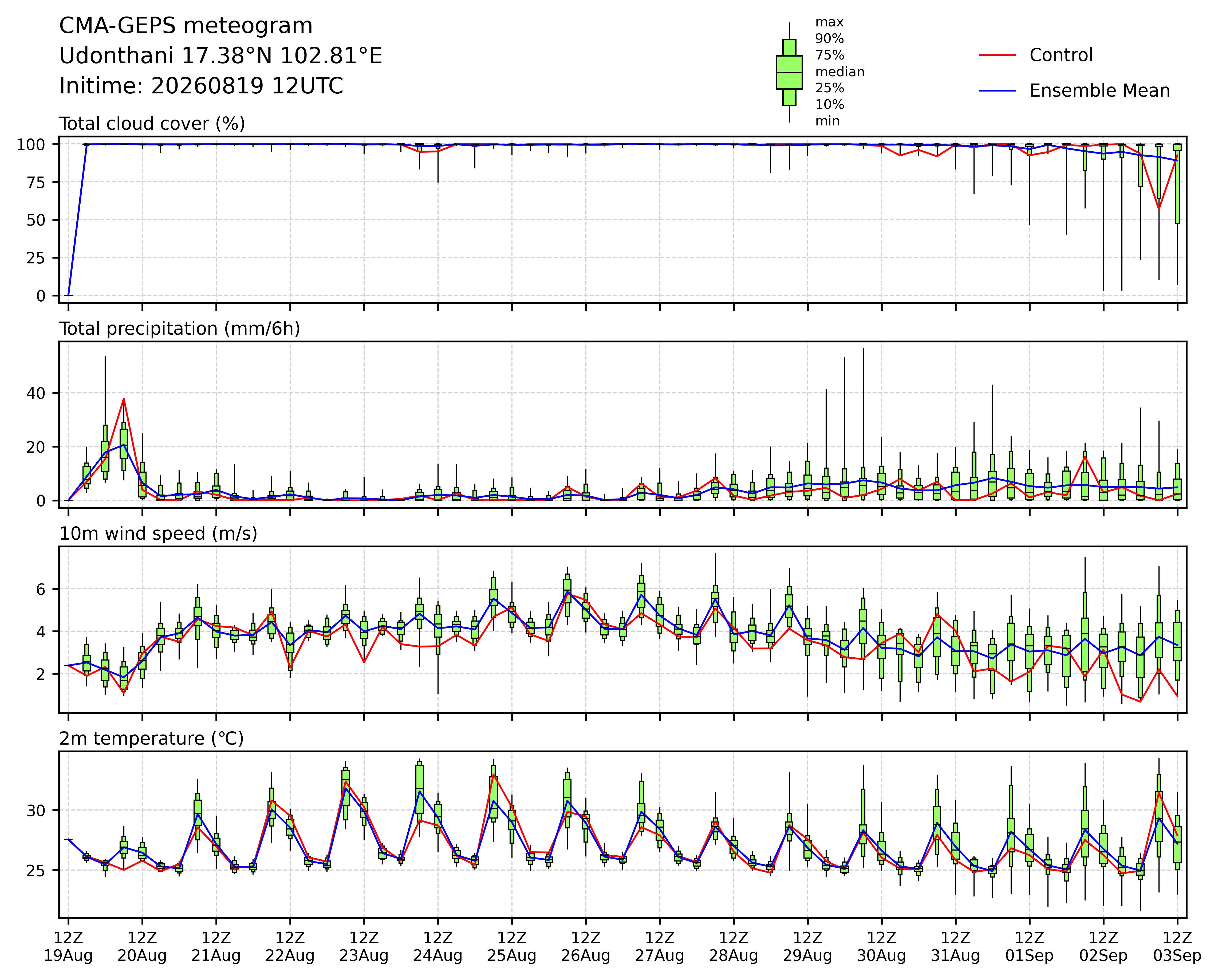Click the precipitation '20' y-axis tick
1218x980 pixels.
(36, 447)
